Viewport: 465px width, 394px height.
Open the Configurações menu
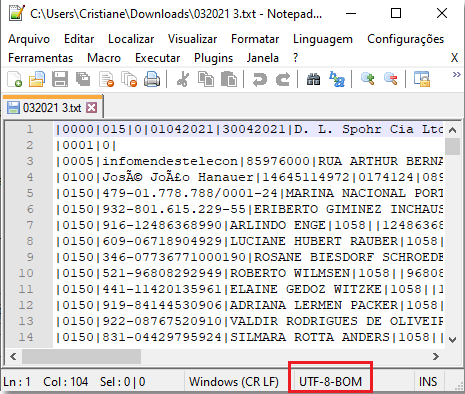click(405, 39)
